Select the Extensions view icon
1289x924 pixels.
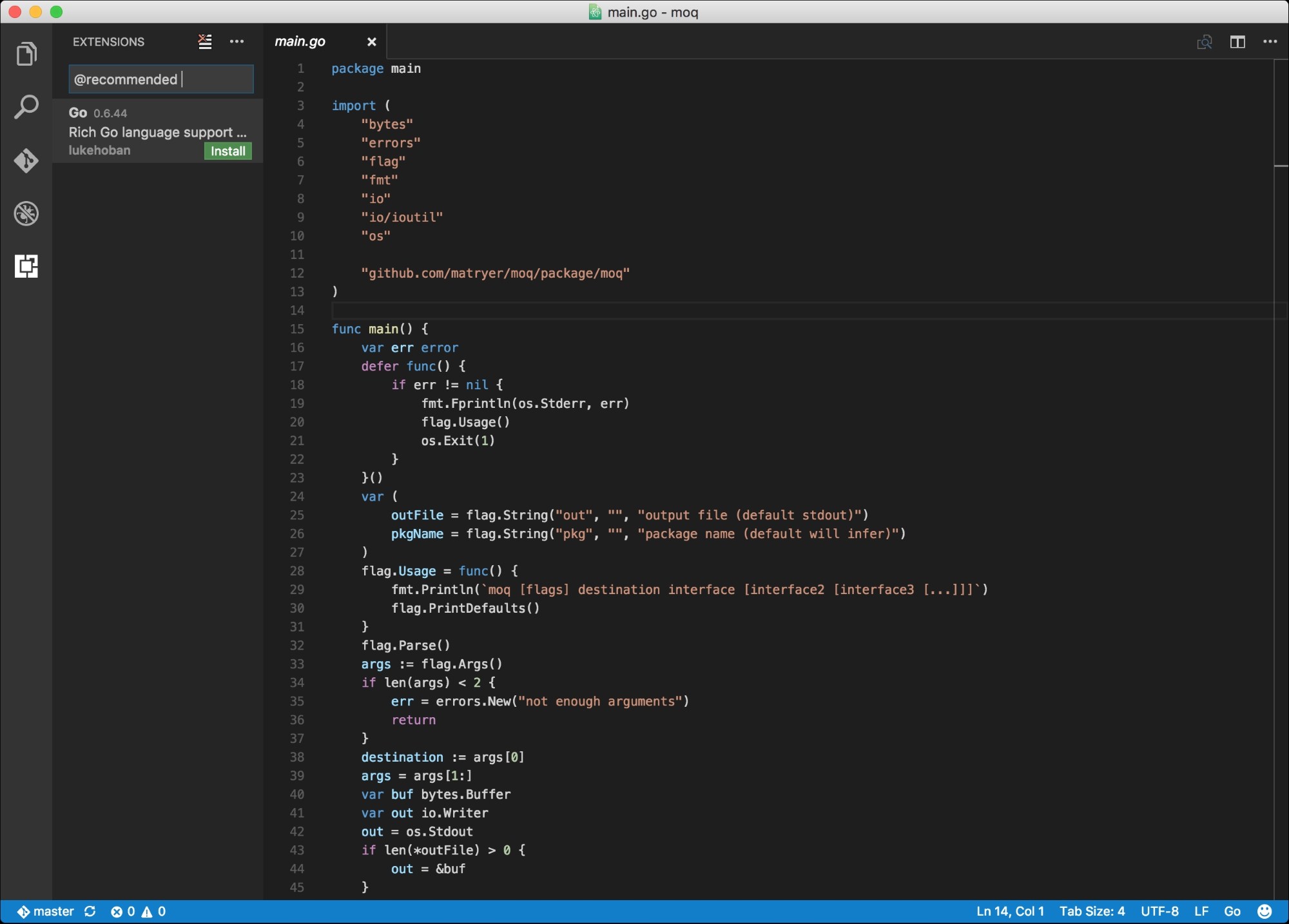pos(26,266)
